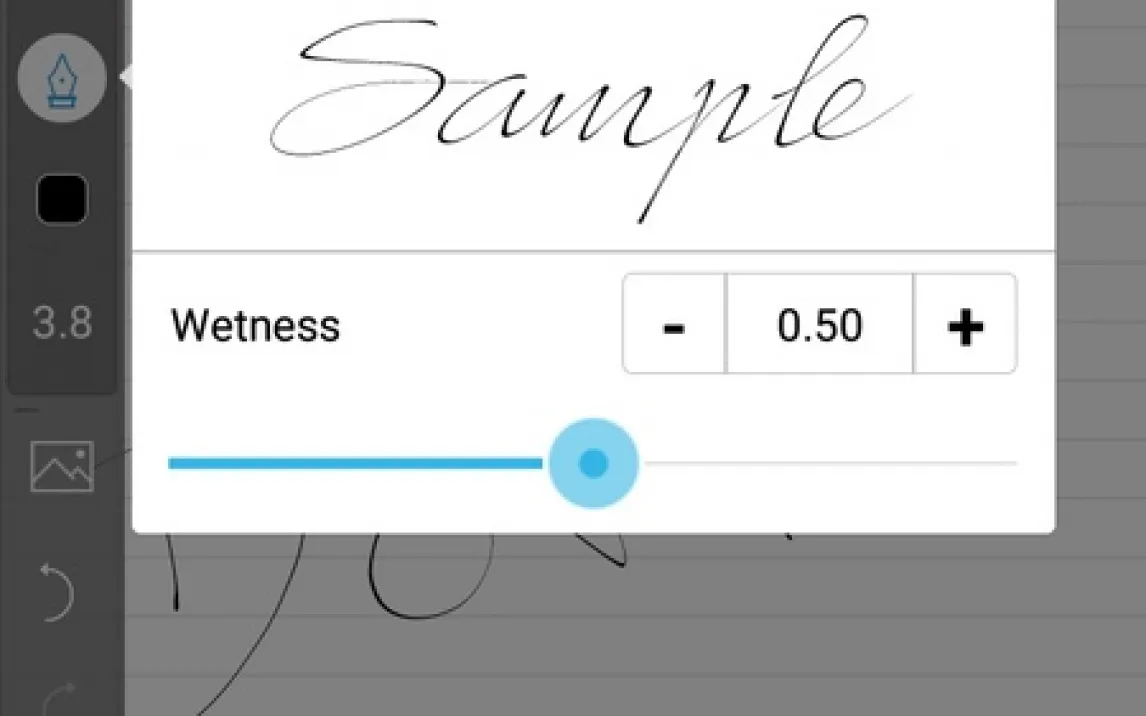Viewport: 1146px width, 716px height.
Task: Undo the last stroke
Action: coord(57,592)
